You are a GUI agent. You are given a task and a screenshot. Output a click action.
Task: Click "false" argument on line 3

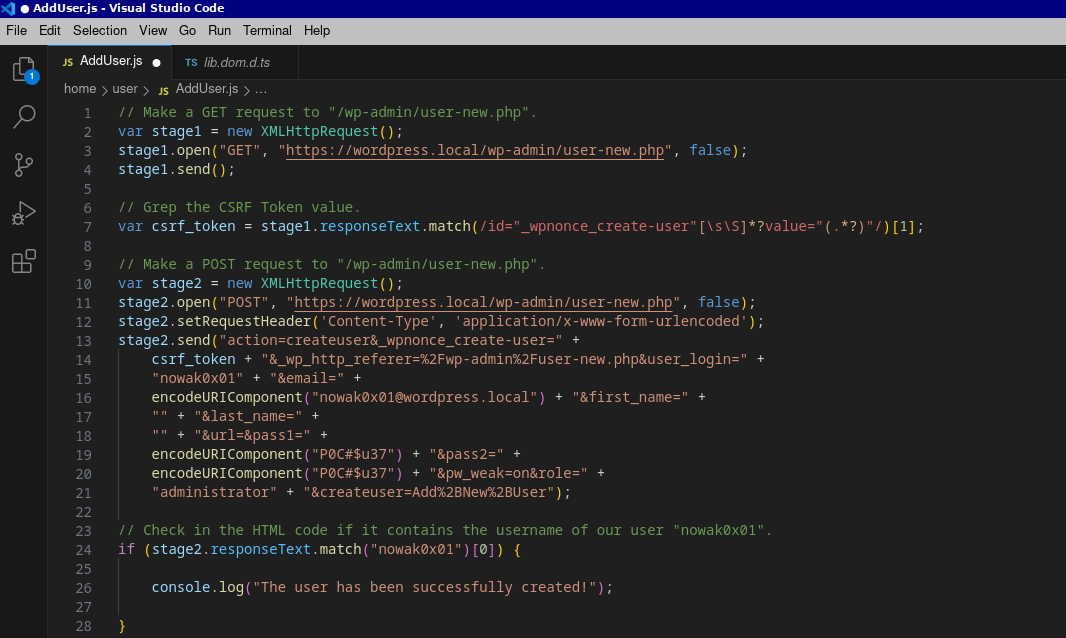point(710,150)
